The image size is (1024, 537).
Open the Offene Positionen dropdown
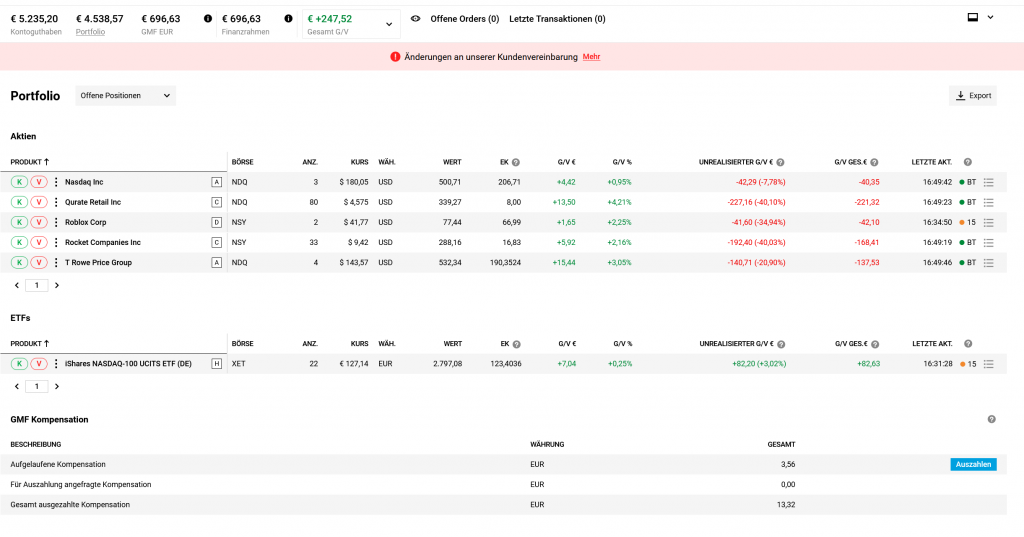(x=125, y=96)
